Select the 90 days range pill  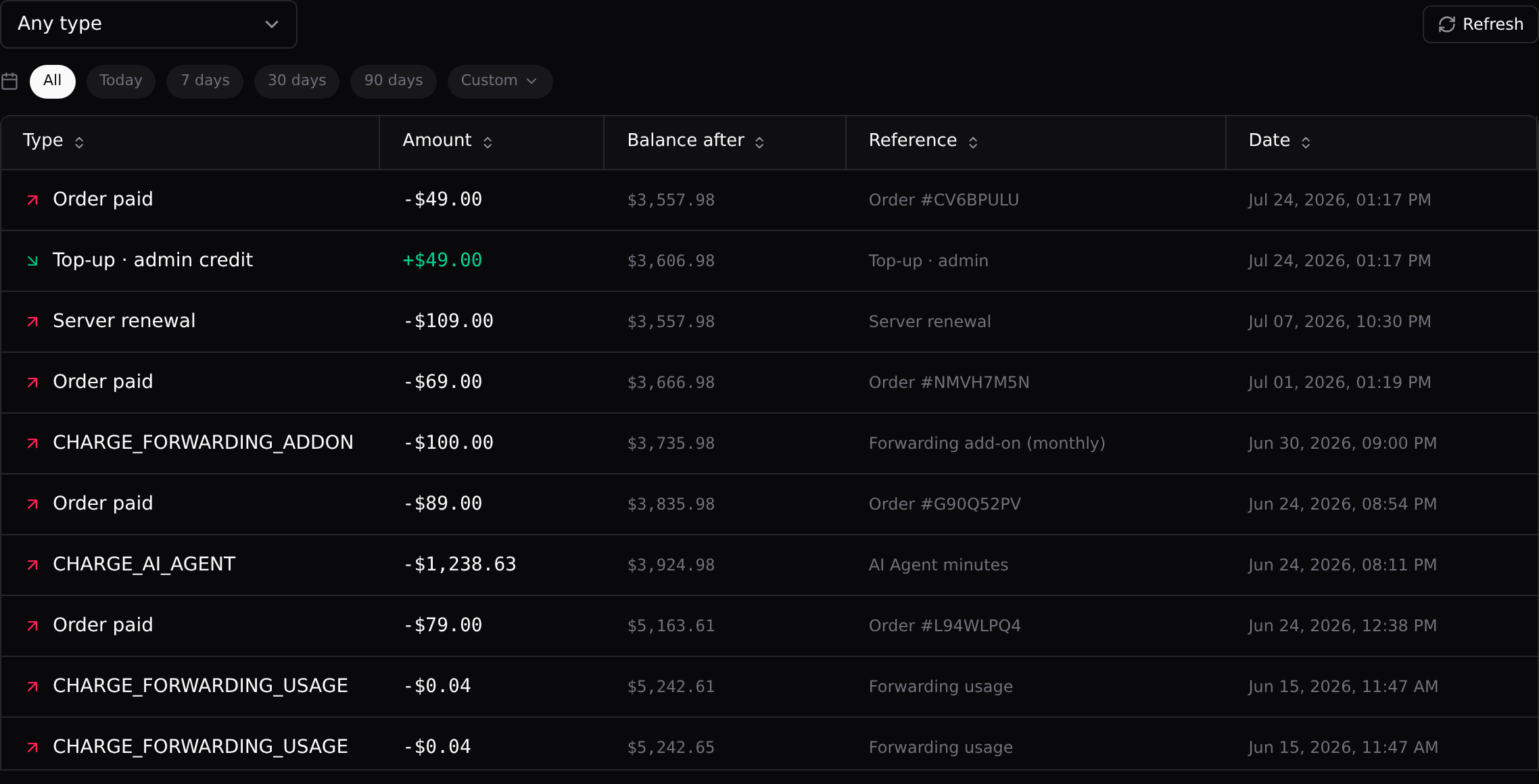(394, 81)
